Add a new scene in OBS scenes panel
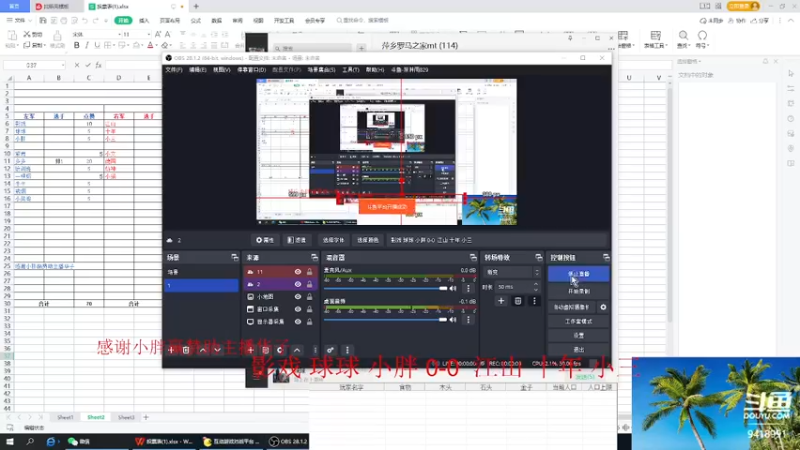Screen dimensions: 800x450 171,350
